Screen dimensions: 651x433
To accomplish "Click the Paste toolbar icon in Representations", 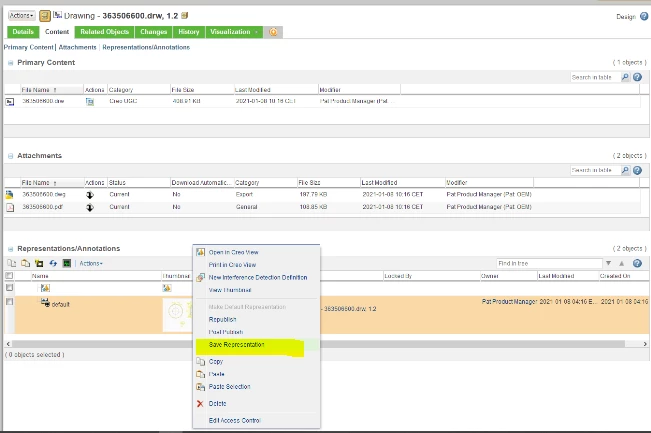I will (x=25, y=263).
